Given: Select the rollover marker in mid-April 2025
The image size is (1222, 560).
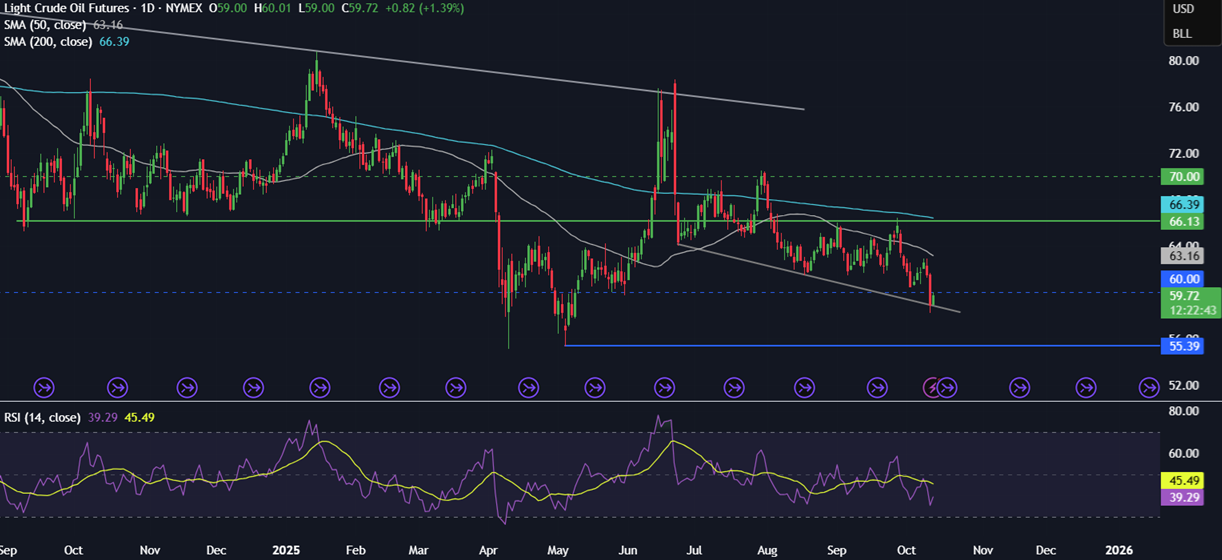Looking at the screenshot, I should (x=527, y=386).
